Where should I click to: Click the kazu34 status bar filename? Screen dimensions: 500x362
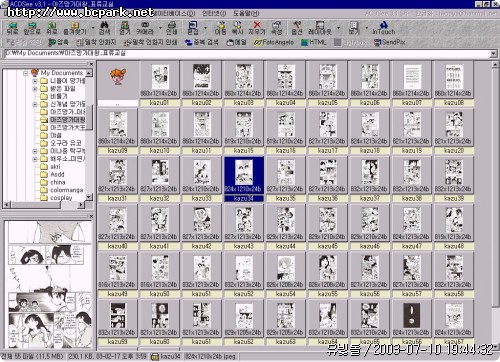tap(170, 357)
